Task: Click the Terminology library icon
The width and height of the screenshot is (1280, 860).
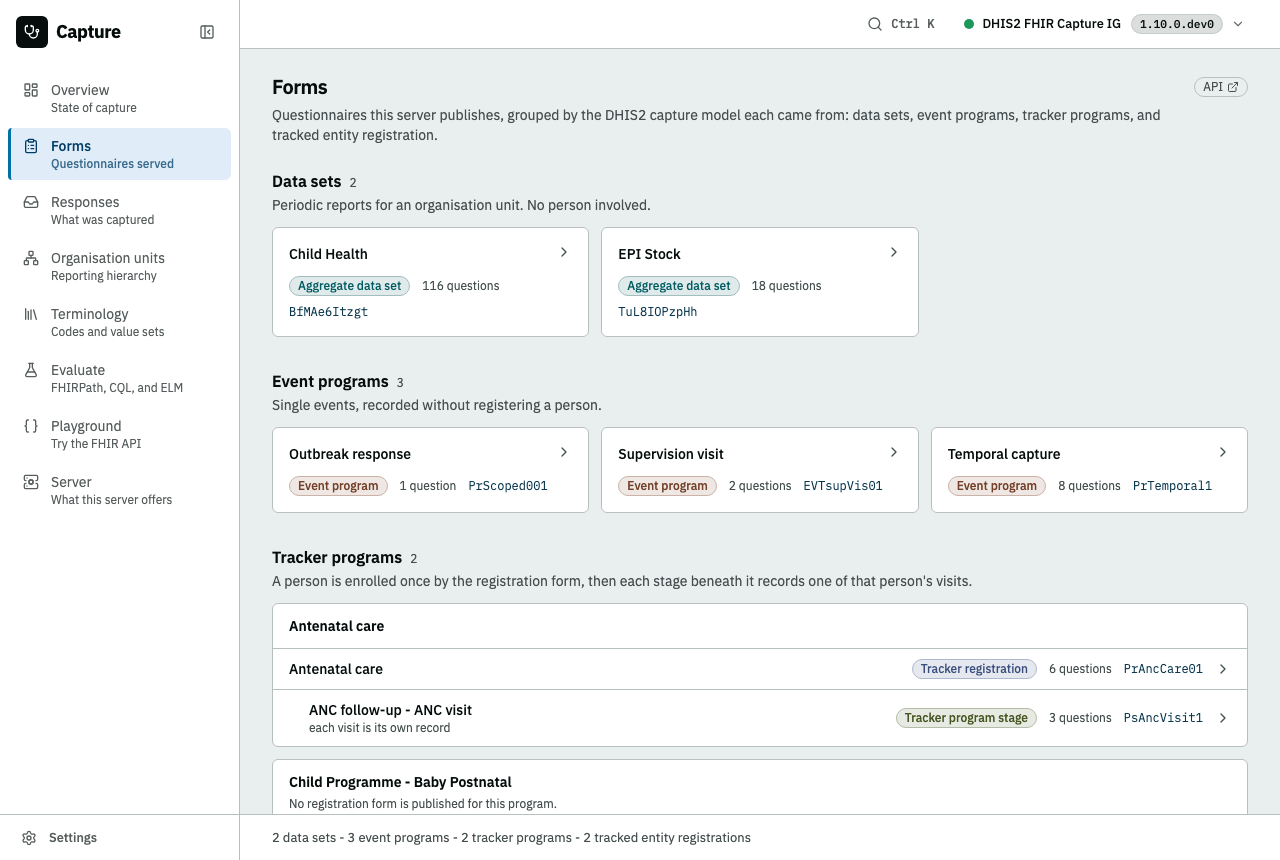Action: pos(31,314)
